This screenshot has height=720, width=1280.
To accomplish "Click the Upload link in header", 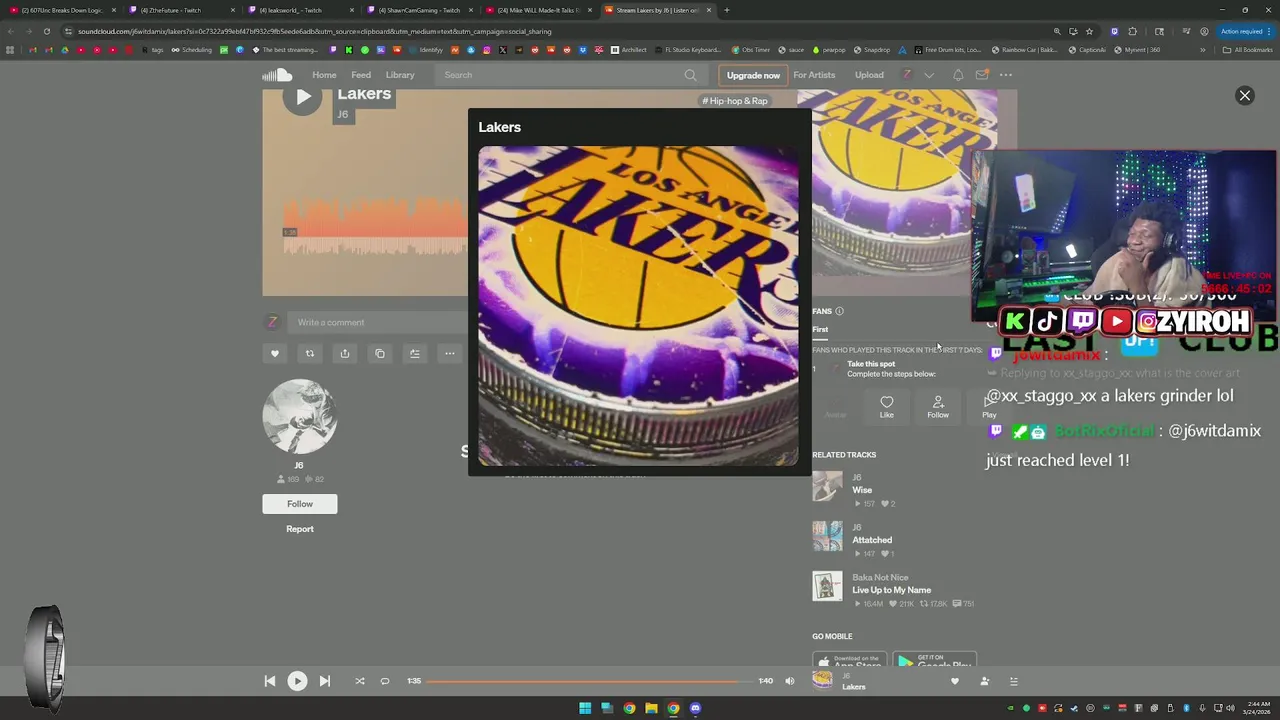I will pos(869,75).
